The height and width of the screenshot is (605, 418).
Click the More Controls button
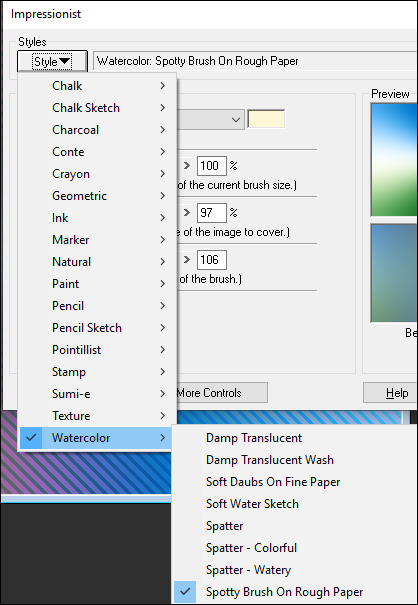click(x=222, y=393)
